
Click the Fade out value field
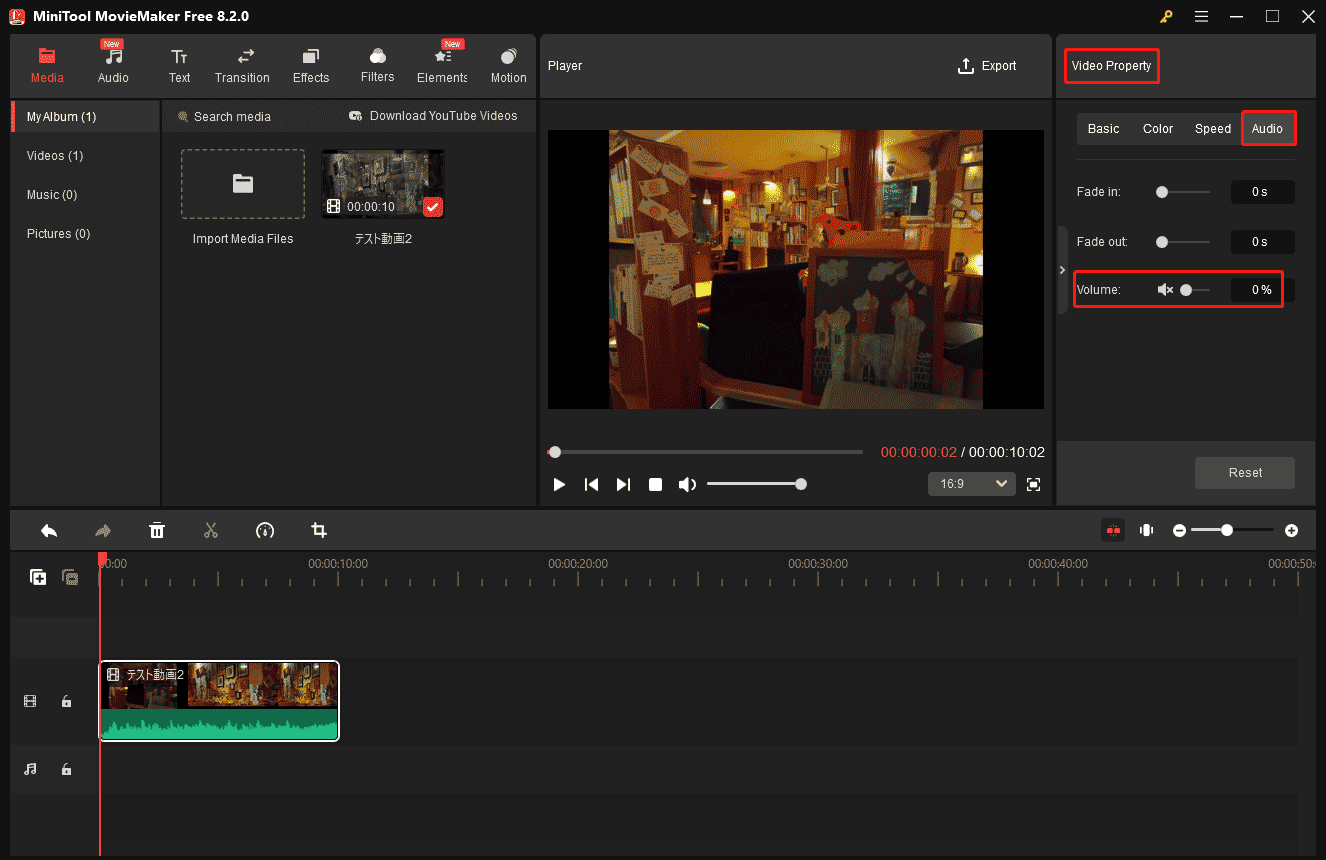(x=1262, y=242)
